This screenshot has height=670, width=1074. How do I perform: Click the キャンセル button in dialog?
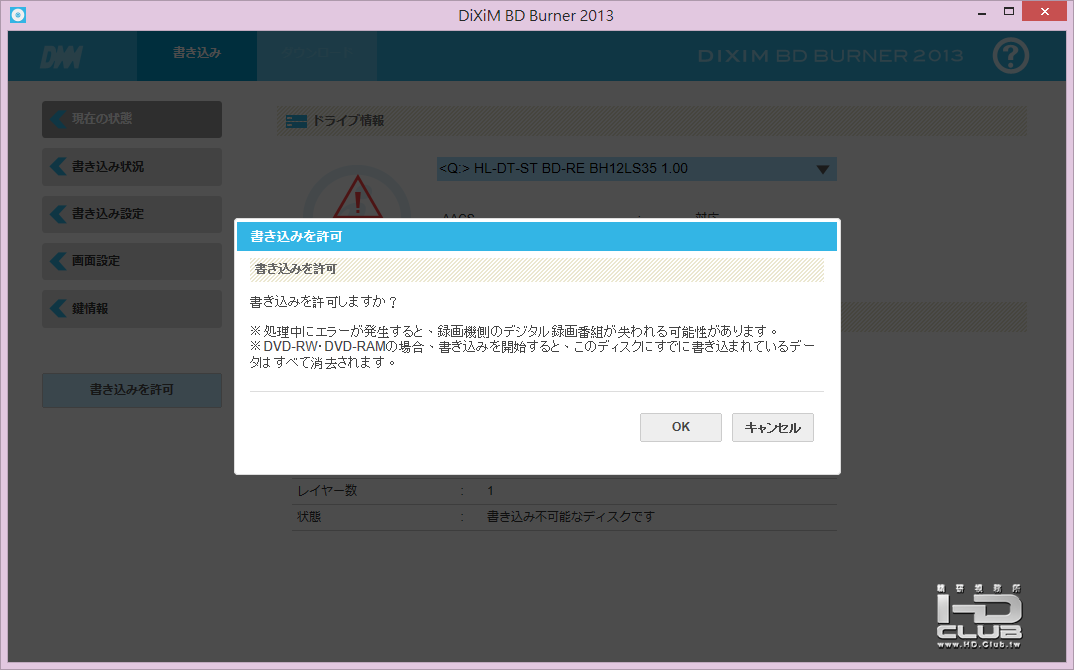772,427
